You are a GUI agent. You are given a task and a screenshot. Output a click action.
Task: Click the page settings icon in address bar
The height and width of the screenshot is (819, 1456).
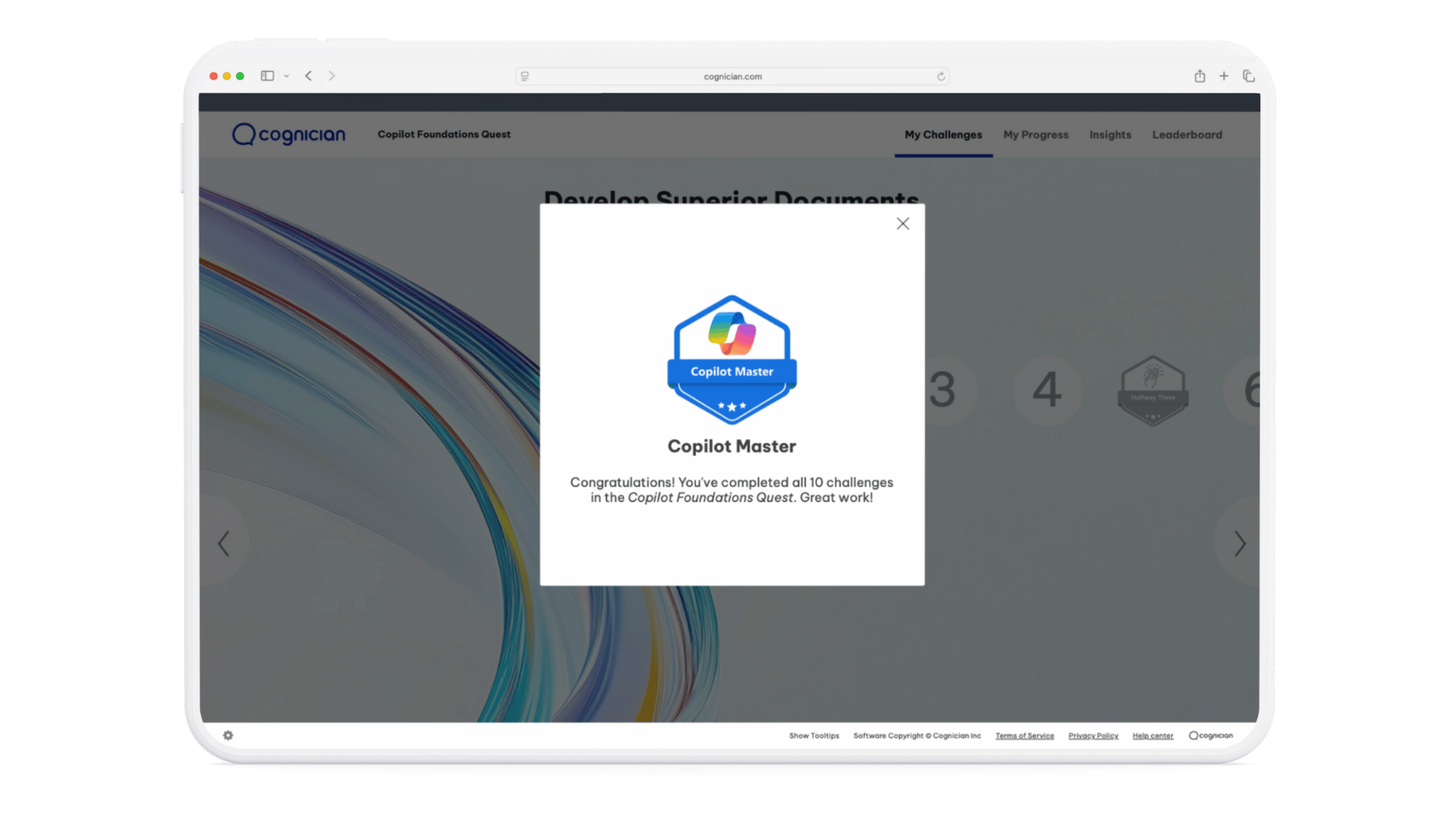click(x=525, y=76)
